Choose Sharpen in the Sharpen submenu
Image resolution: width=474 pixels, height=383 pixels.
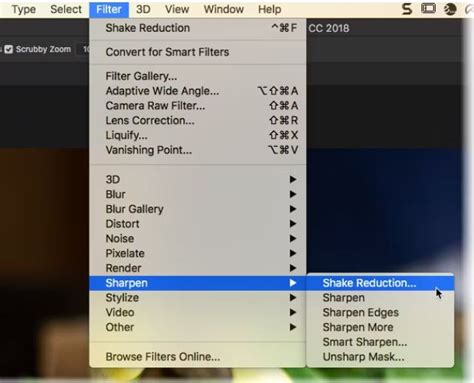[x=380, y=298]
